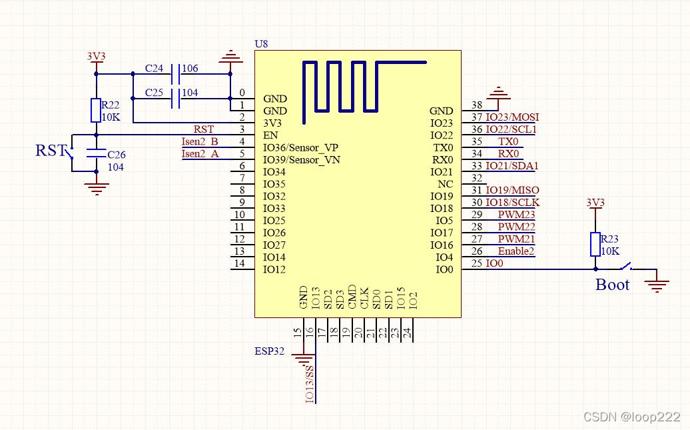The image size is (690, 430).
Task: Select the R22 resistor symbol
Action: point(96,110)
